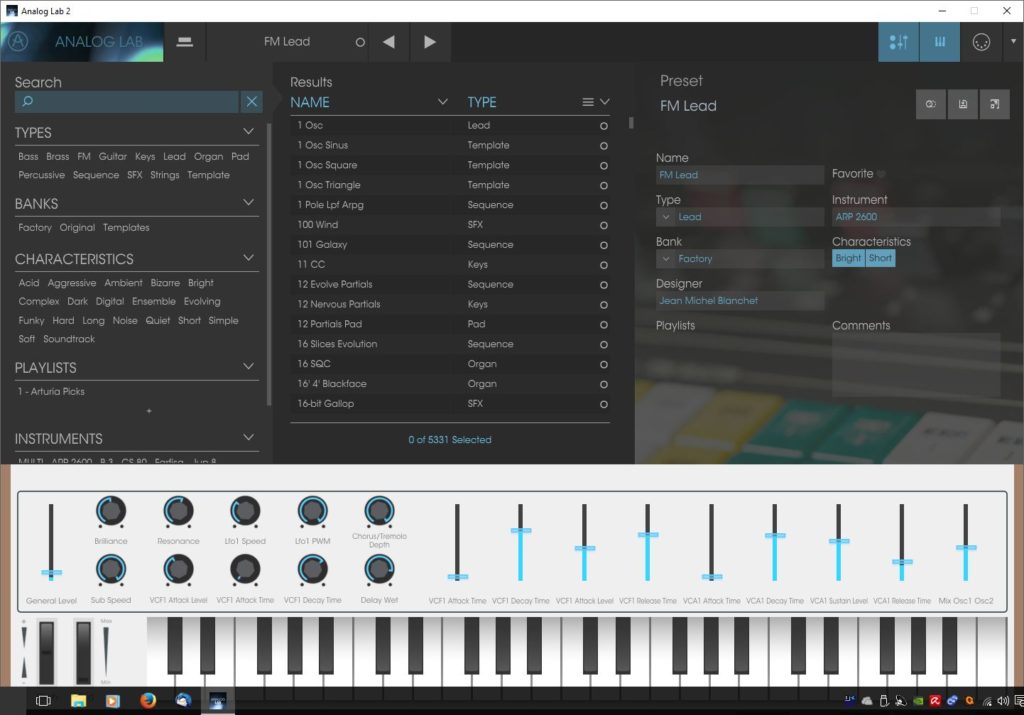Click the Arturia logo icon
The image size is (1024, 715).
point(18,42)
